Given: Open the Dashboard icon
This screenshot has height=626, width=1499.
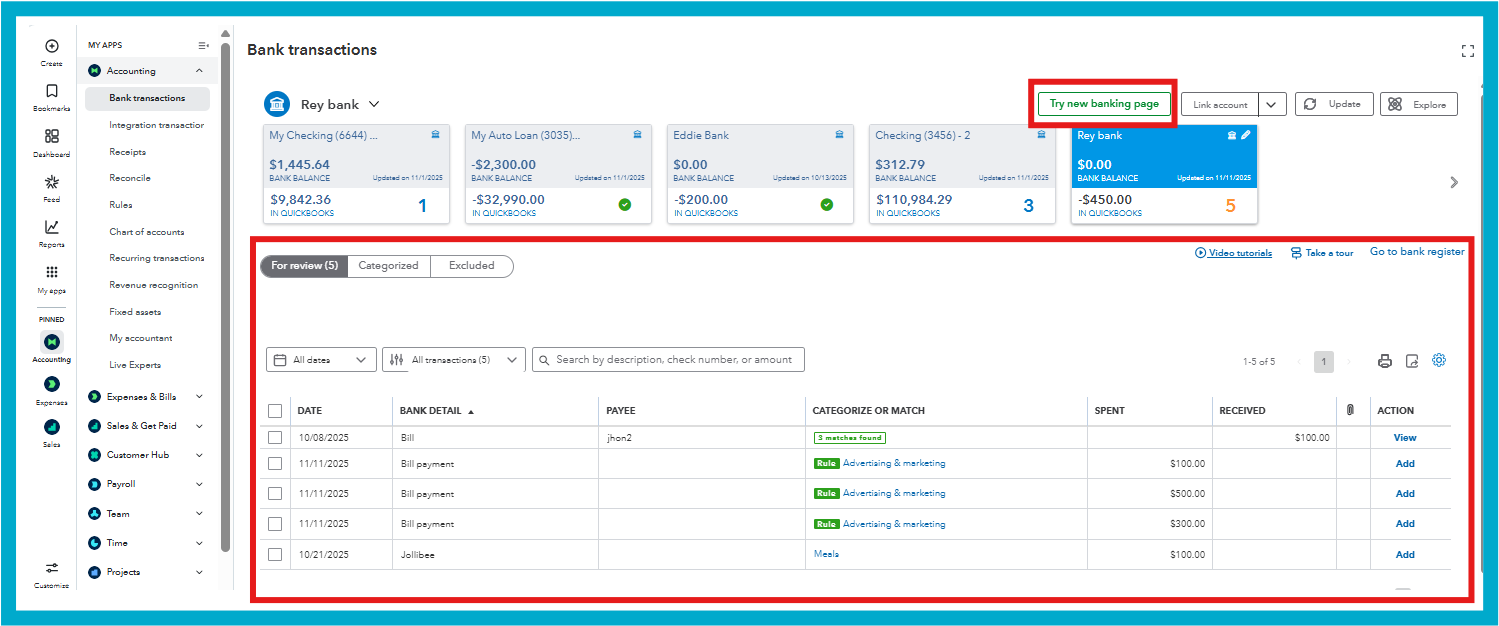Looking at the screenshot, I should tap(52, 137).
